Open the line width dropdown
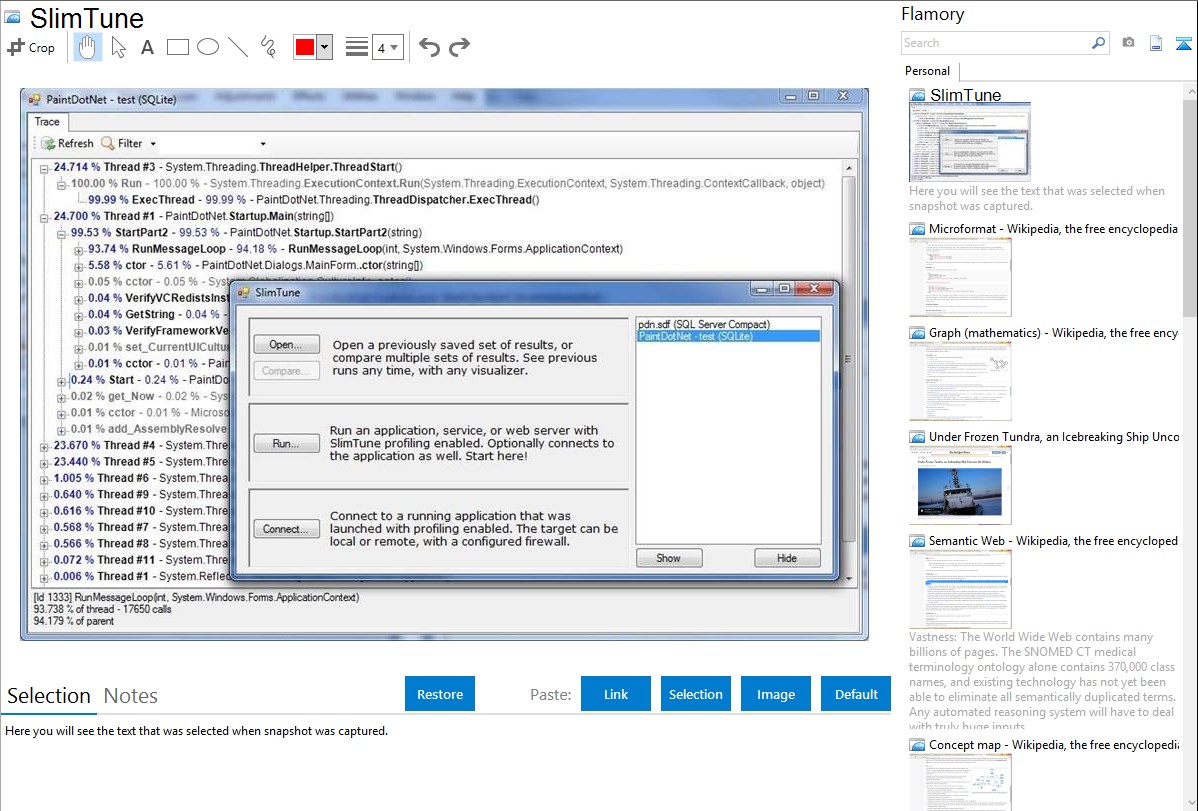1198x811 pixels. coord(387,47)
